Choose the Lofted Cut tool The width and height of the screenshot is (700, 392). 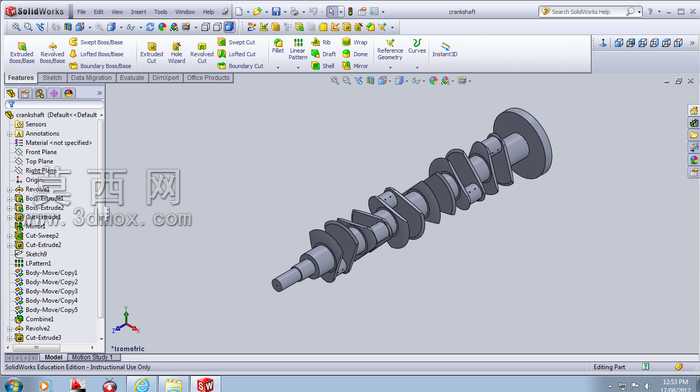coord(237,54)
